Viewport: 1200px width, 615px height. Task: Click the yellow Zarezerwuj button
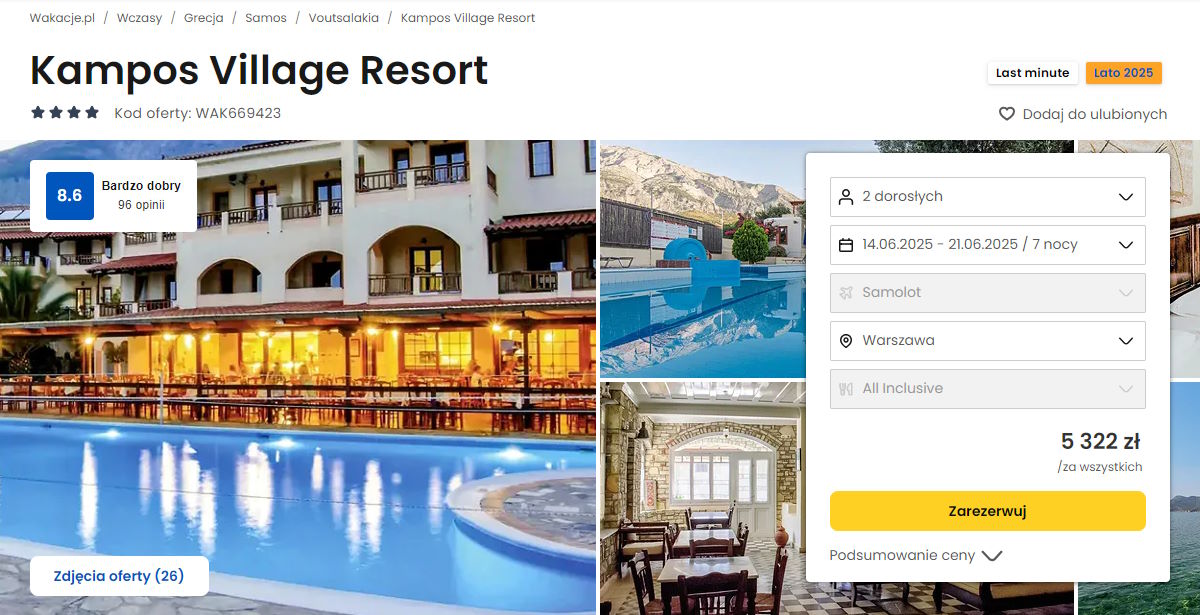pyautogui.click(x=988, y=511)
